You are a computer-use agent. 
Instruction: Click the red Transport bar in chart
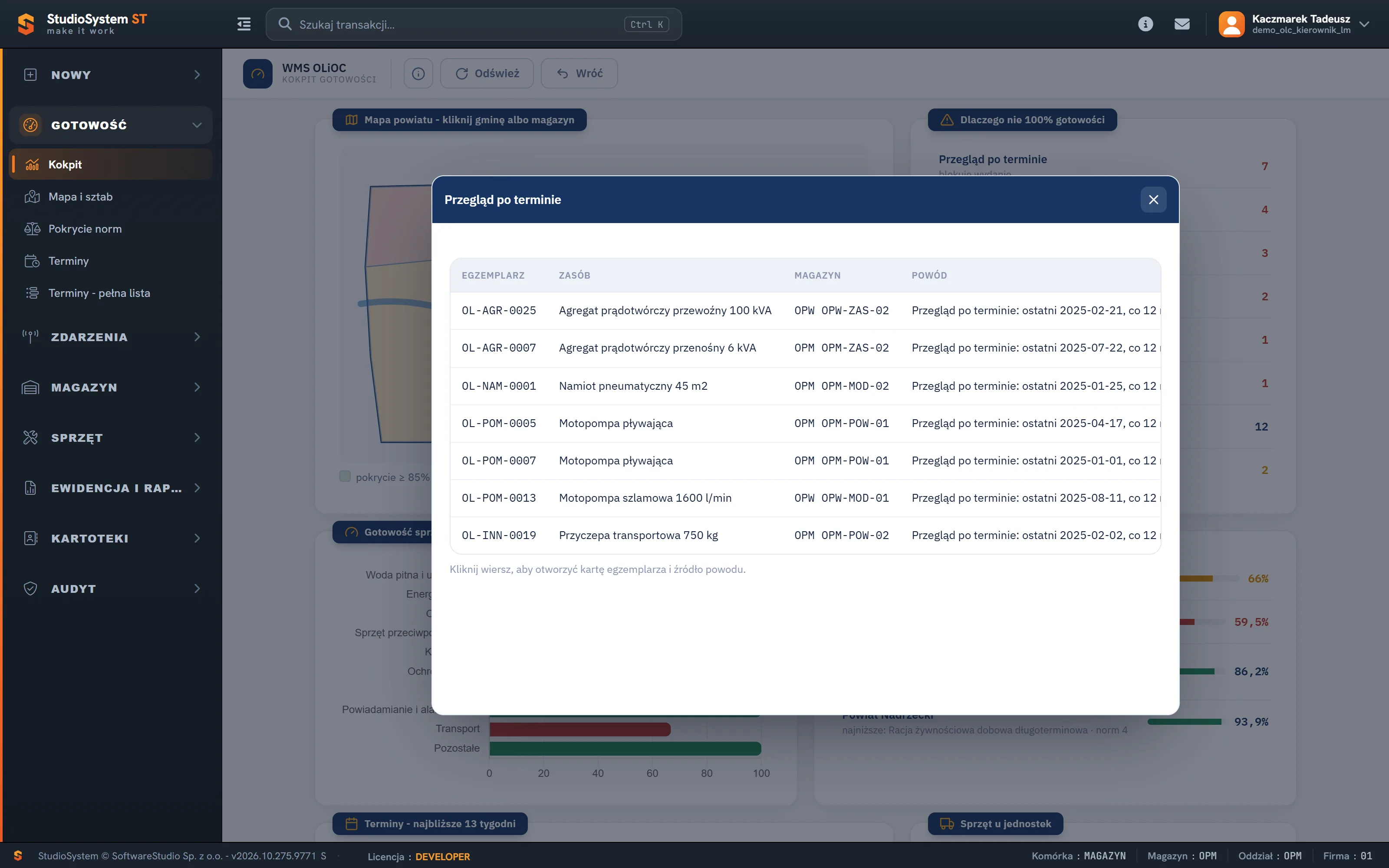580,729
